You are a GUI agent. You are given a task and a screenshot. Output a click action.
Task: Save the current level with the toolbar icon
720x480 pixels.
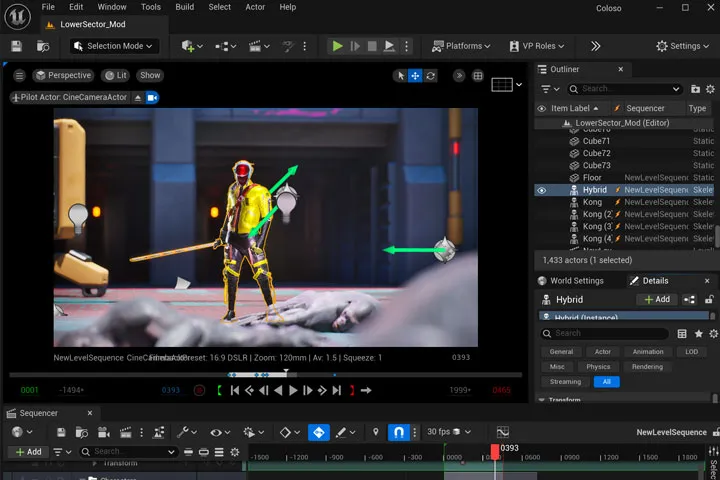point(17,46)
